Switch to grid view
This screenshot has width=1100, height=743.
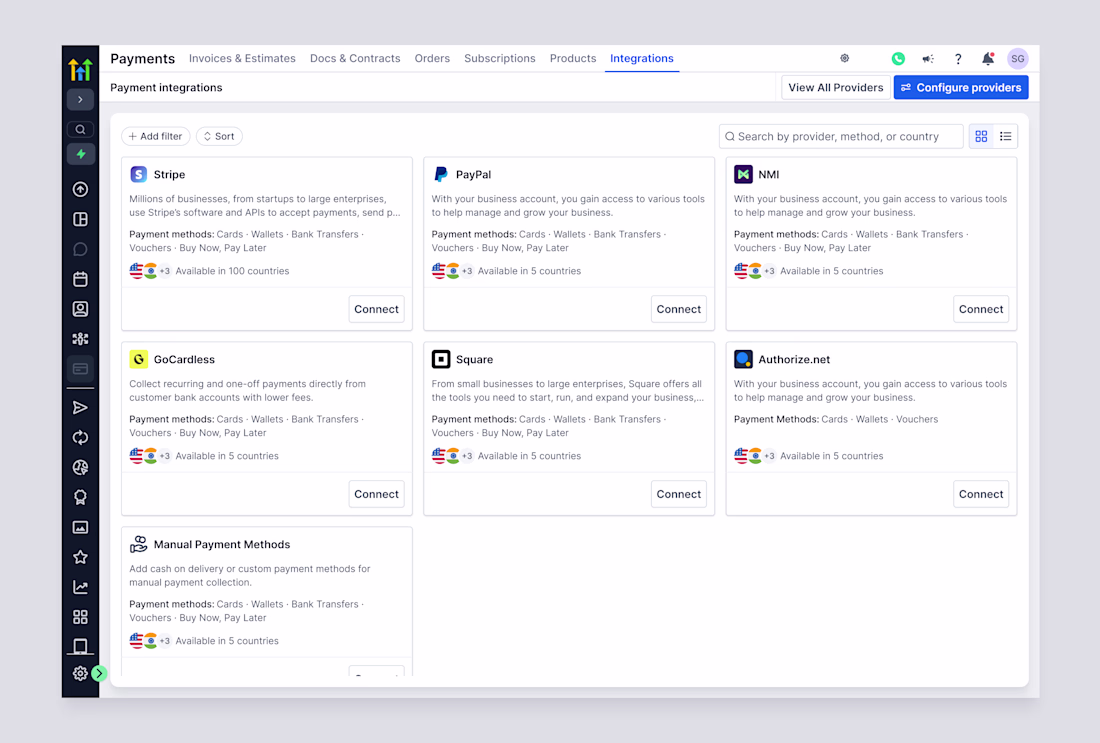981,136
